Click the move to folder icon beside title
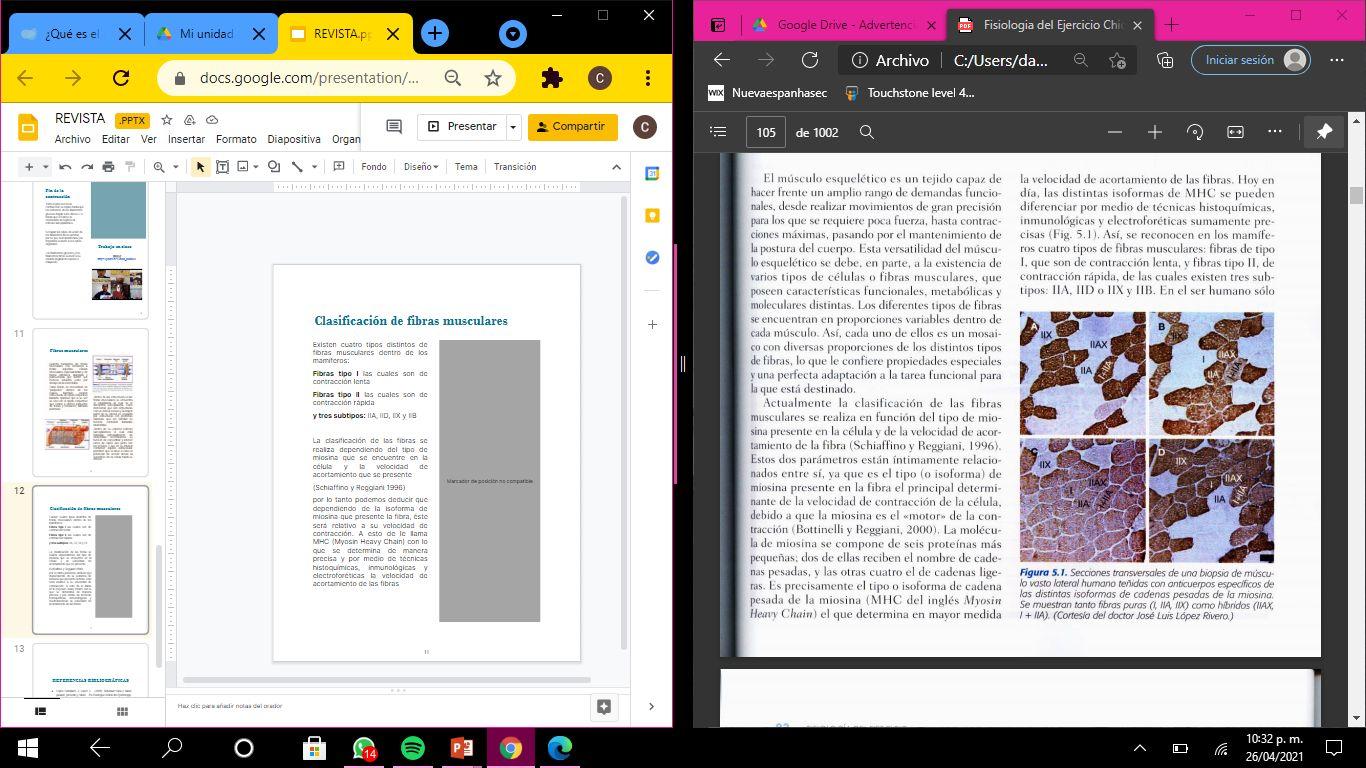Viewport: 1366px width, 768px height. pyautogui.click(x=190, y=120)
